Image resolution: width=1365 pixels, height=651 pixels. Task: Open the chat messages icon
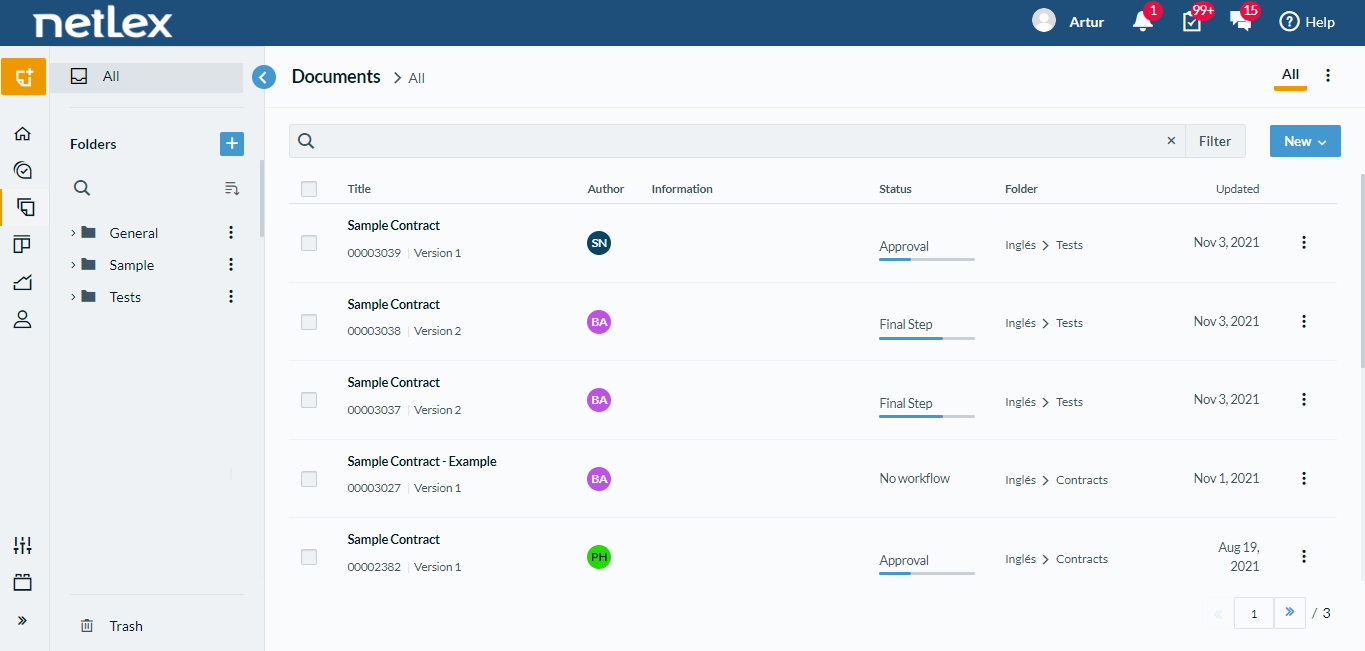1241,21
